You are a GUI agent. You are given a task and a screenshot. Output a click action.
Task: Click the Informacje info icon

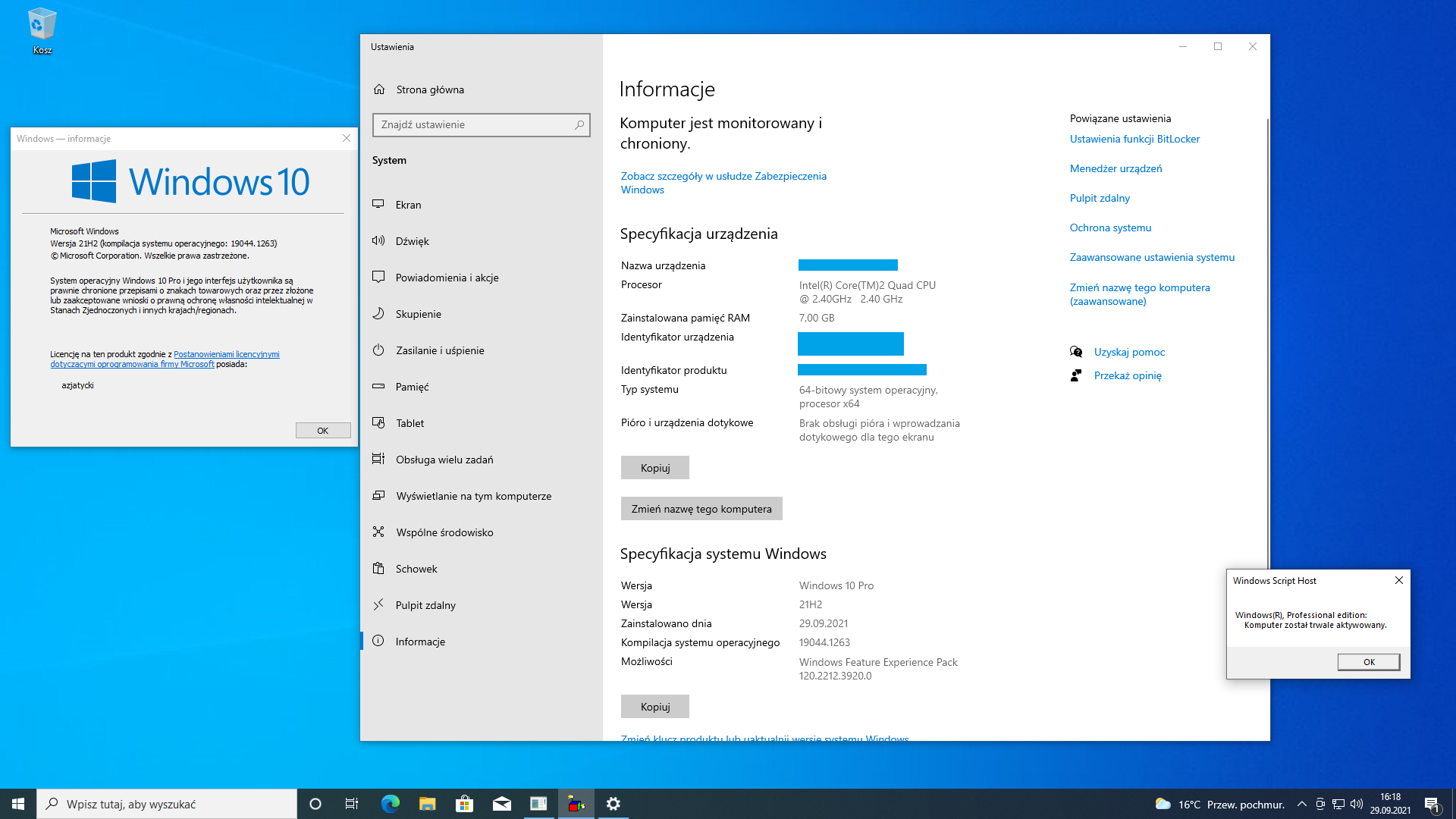point(378,642)
